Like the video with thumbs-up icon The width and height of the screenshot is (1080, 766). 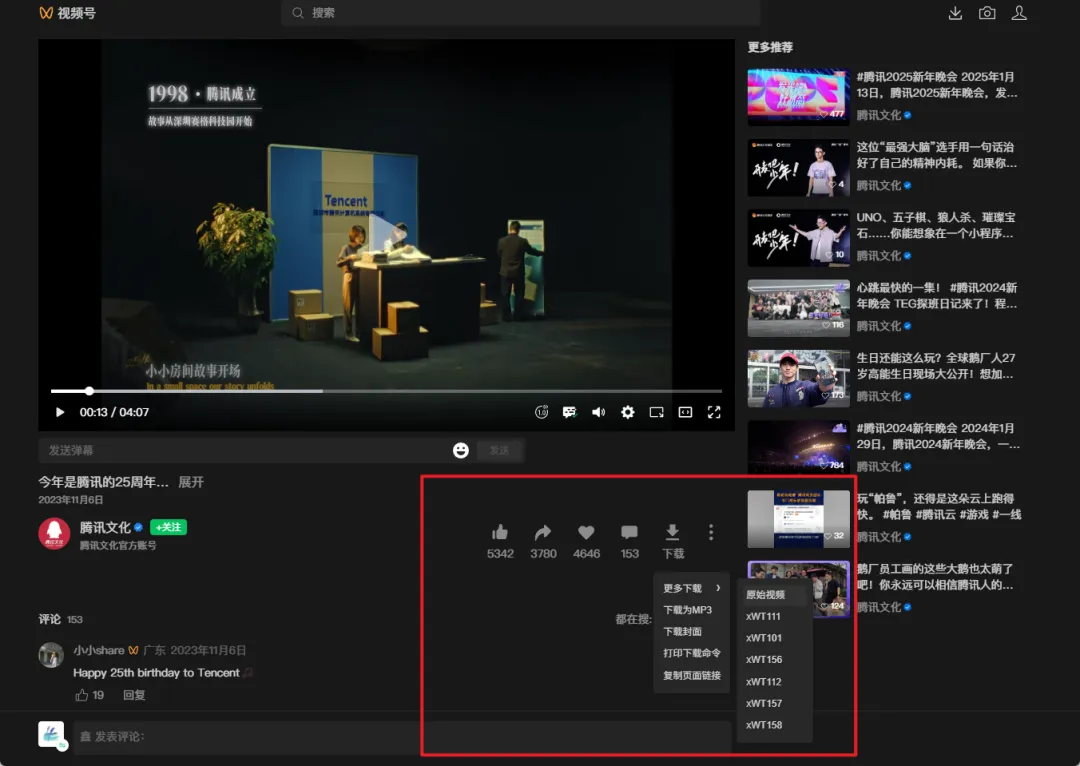pyautogui.click(x=500, y=532)
